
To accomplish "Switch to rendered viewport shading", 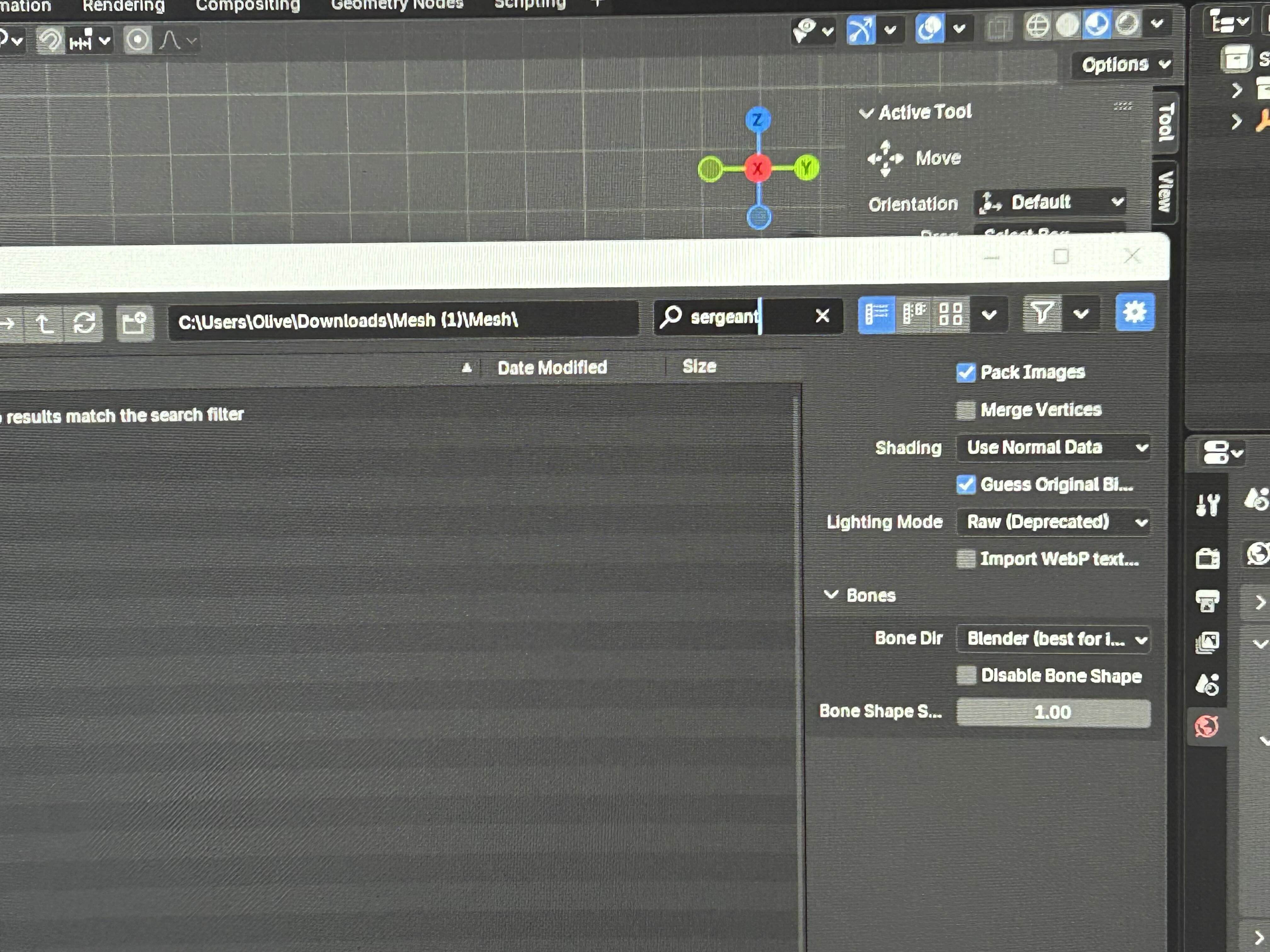I will pos(1127,24).
